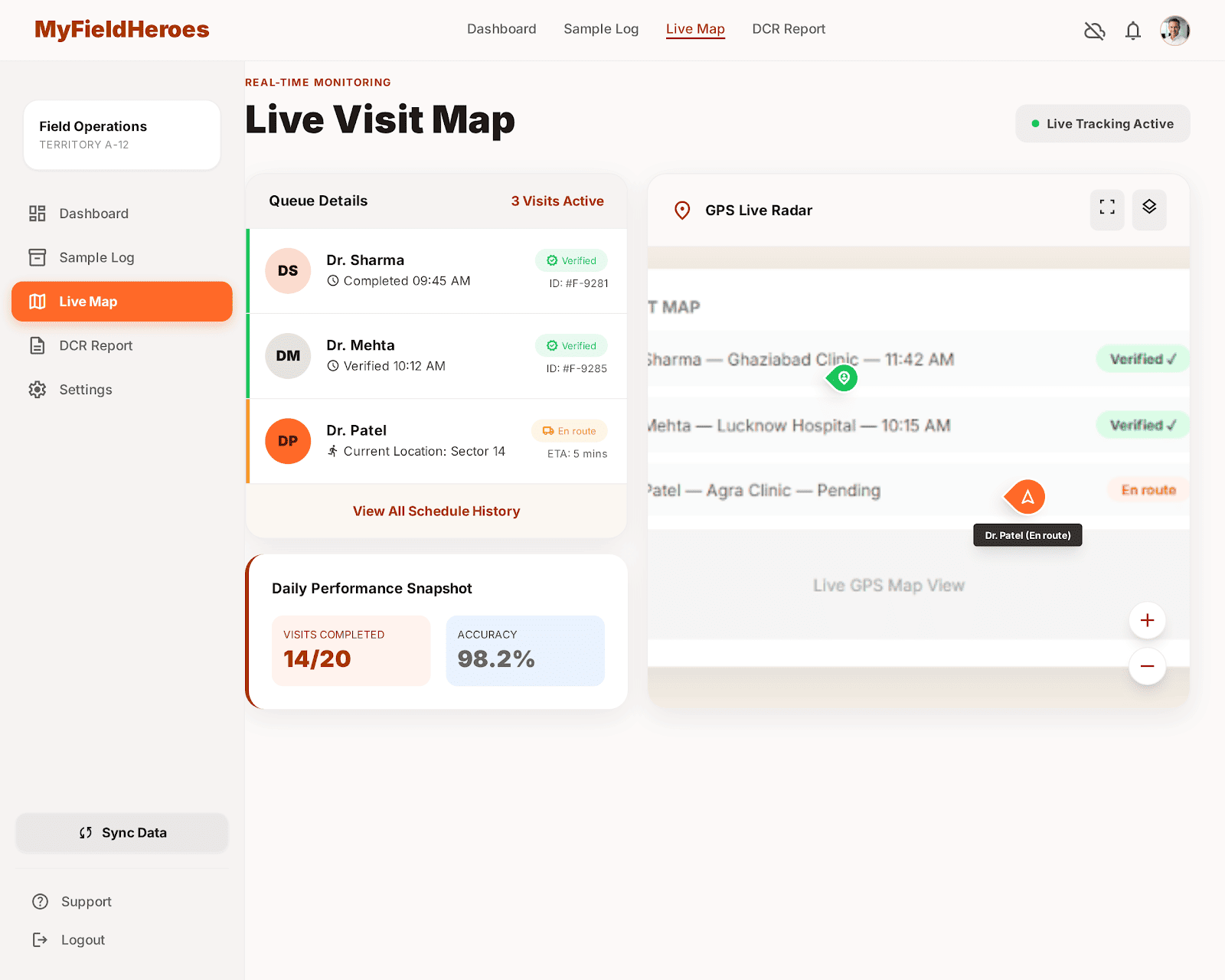
Task: Zoom out on the map
Action: (x=1147, y=666)
